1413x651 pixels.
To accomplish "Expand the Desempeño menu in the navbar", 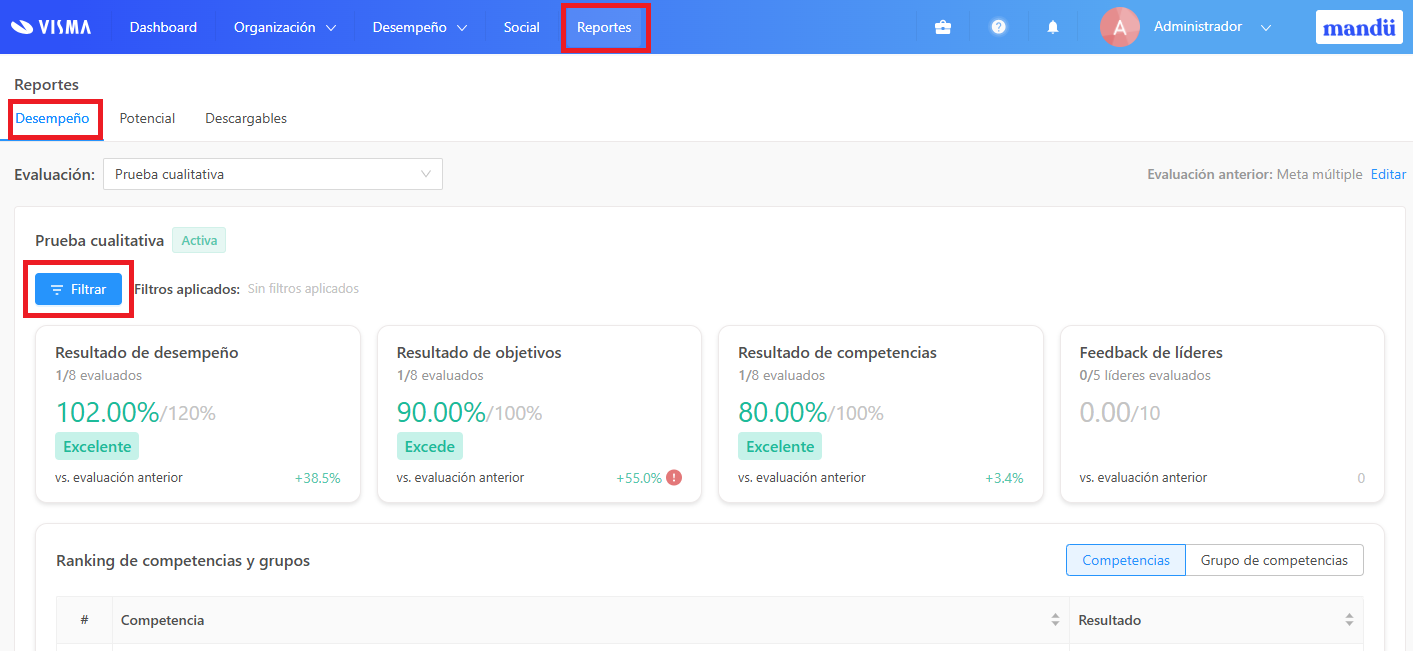I will [x=420, y=27].
